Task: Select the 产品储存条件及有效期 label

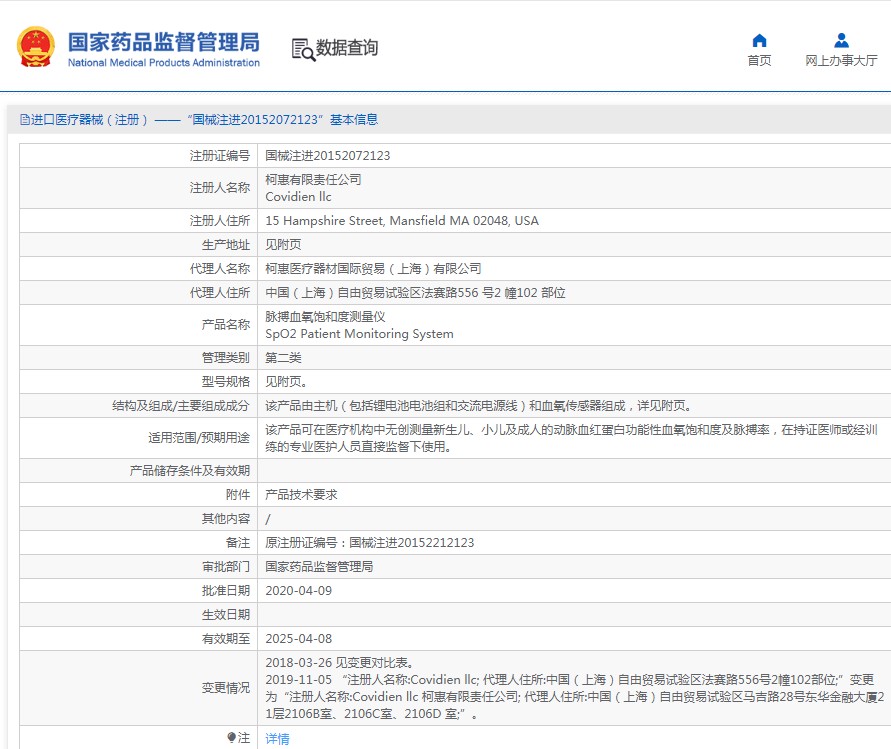Action: coord(190,471)
